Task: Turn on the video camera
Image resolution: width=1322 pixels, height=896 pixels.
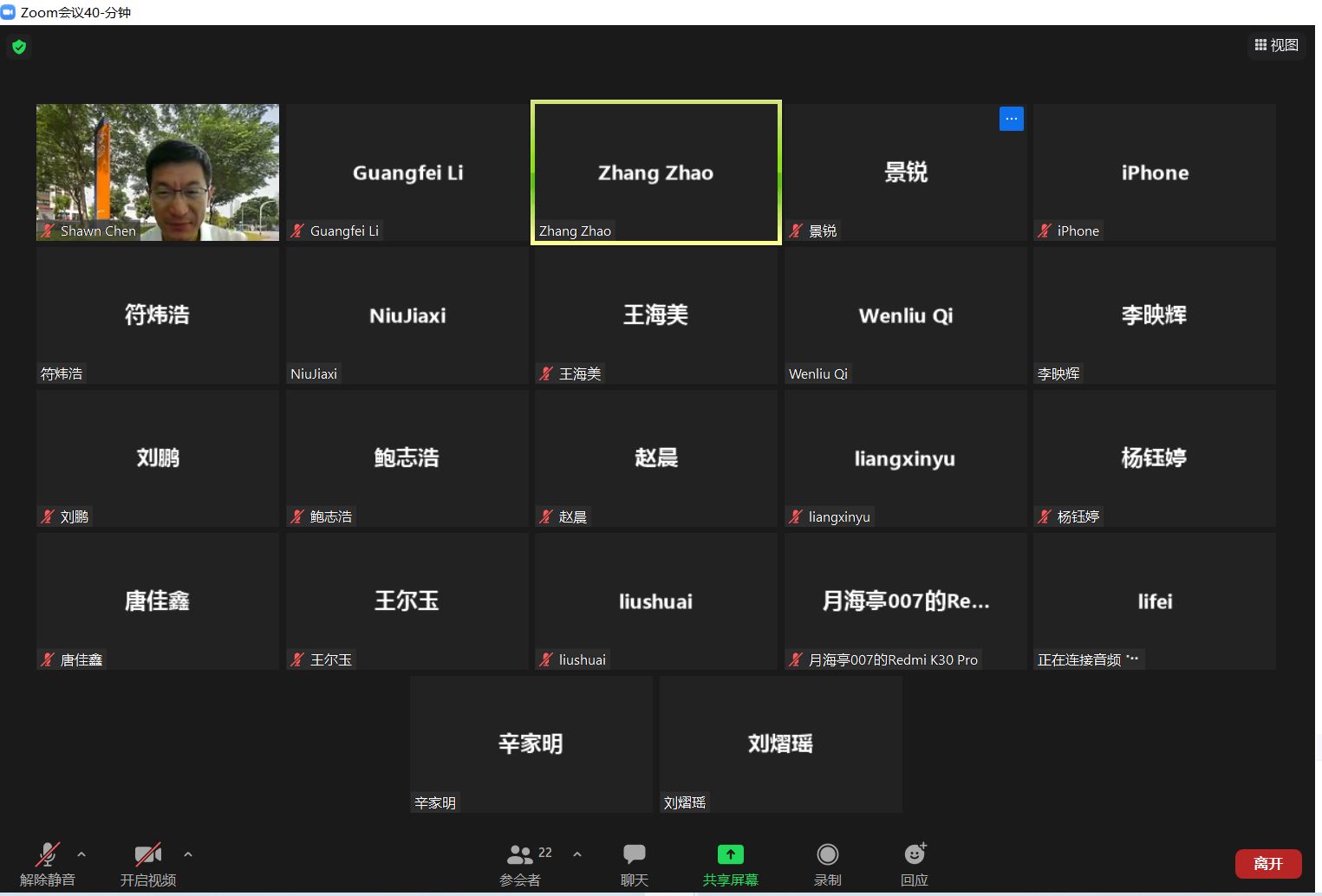Action: tap(148, 864)
